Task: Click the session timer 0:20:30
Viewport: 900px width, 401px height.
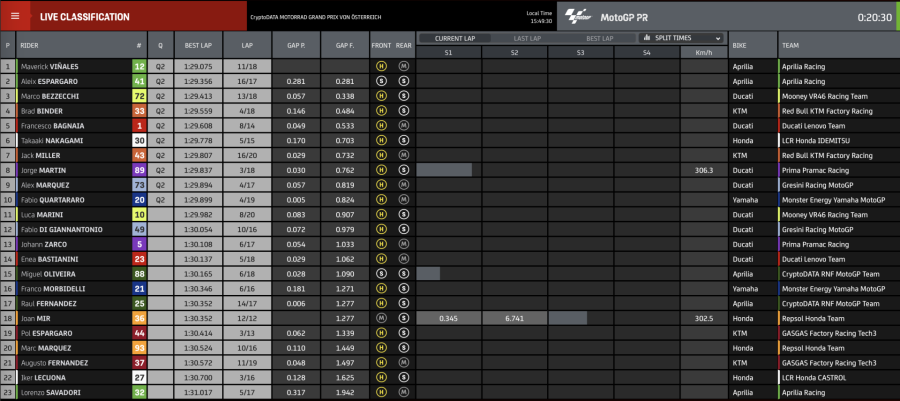Action: click(x=874, y=17)
